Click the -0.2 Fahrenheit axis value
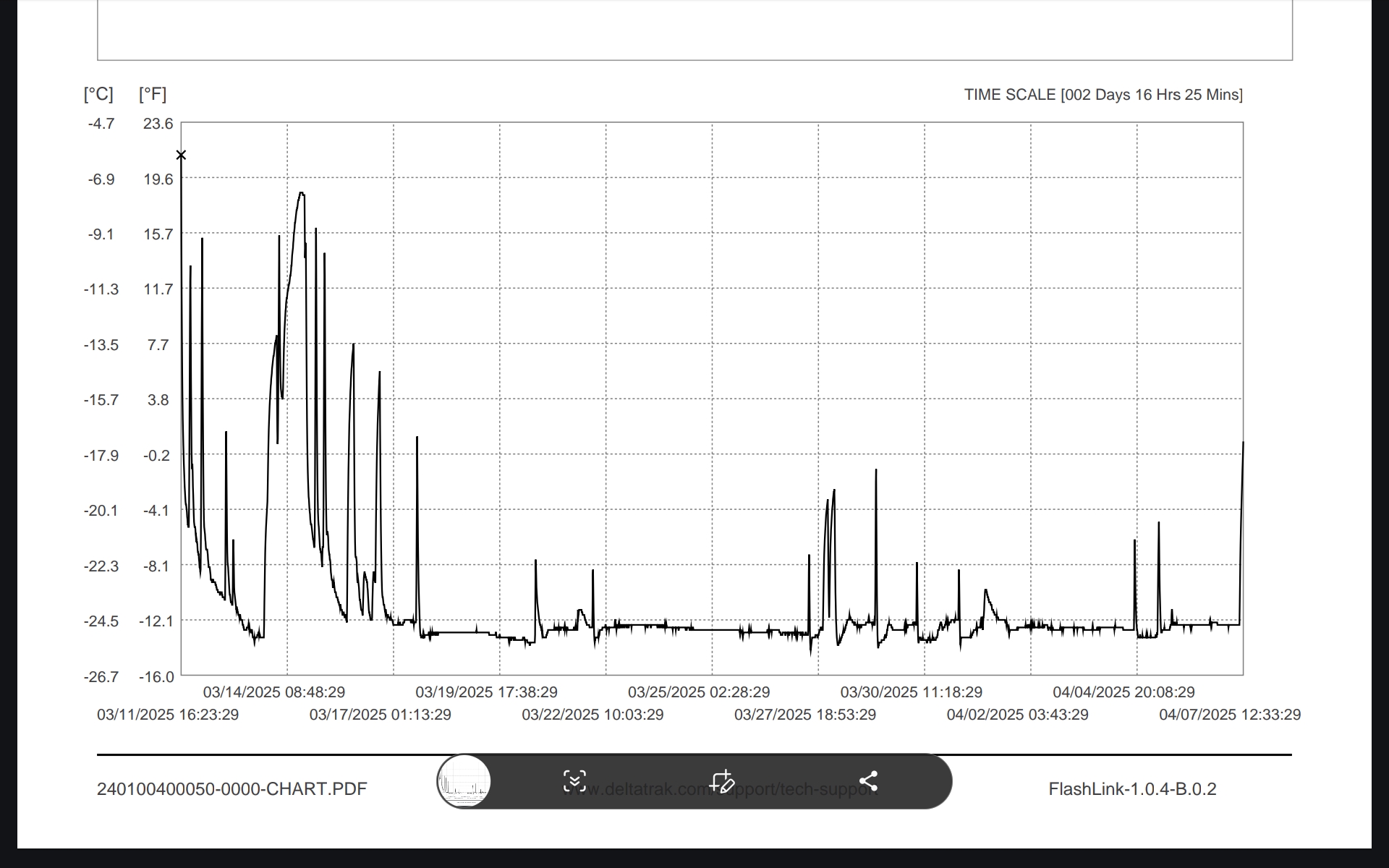The width and height of the screenshot is (1389, 868). coord(156,456)
